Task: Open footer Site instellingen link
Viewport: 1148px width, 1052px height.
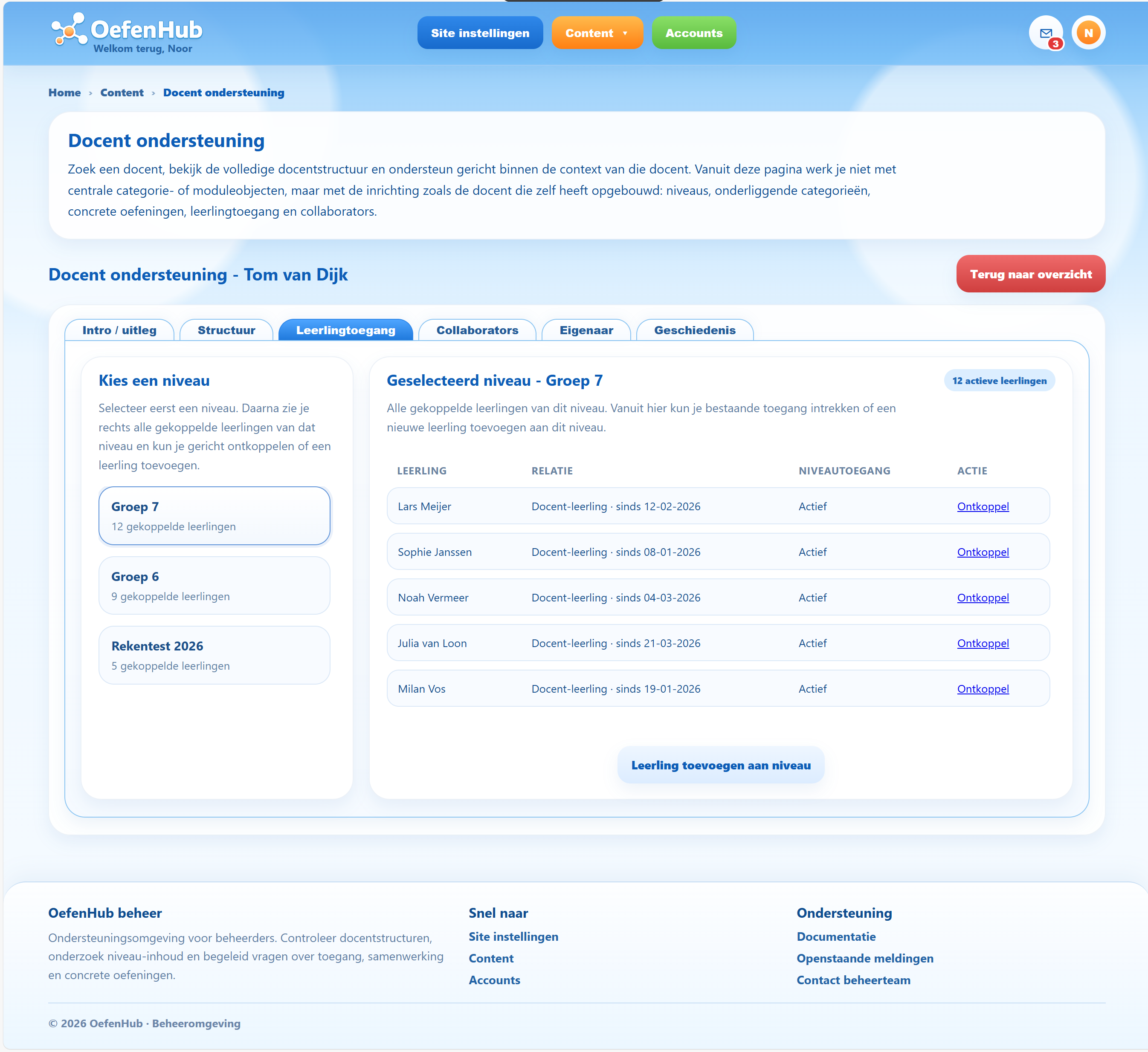Action: 513,936
